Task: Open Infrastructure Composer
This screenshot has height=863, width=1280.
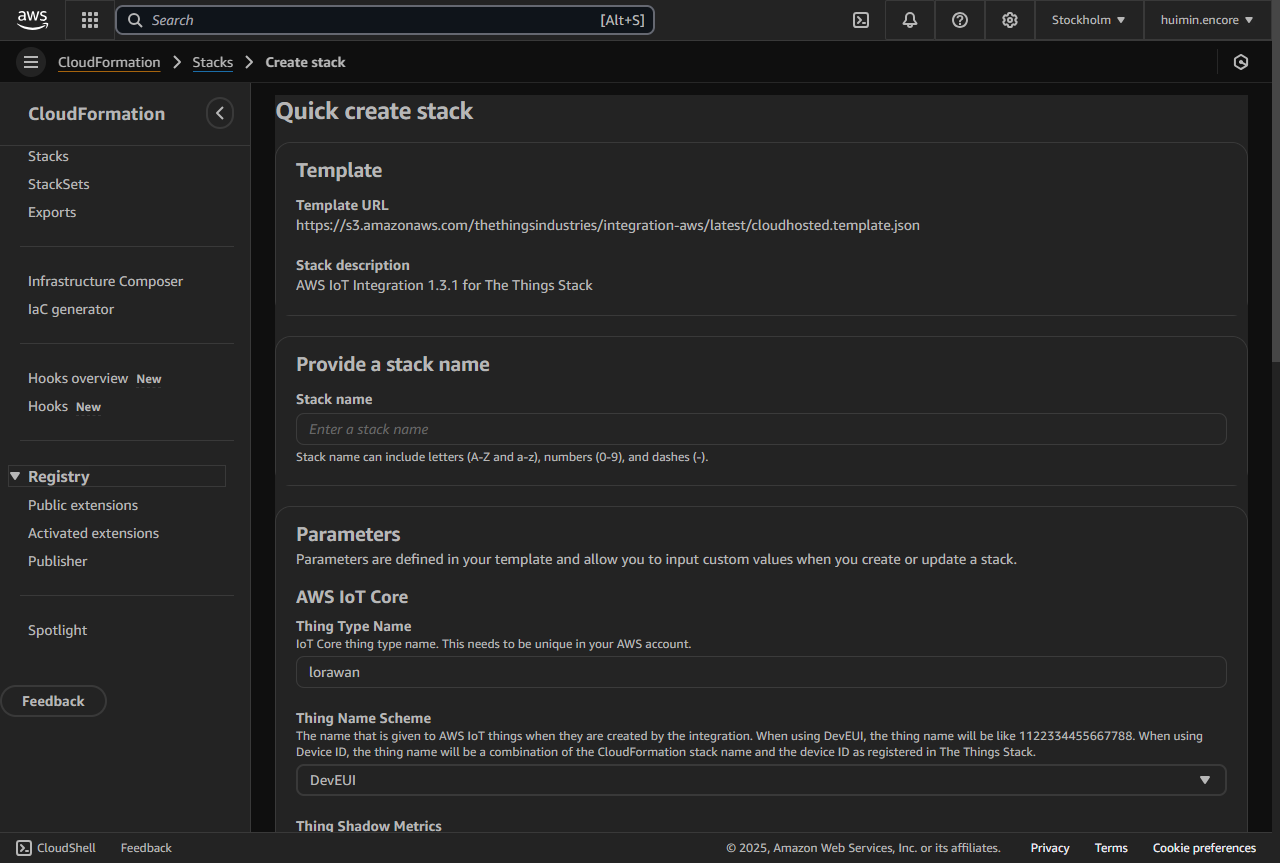Action: click(105, 281)
